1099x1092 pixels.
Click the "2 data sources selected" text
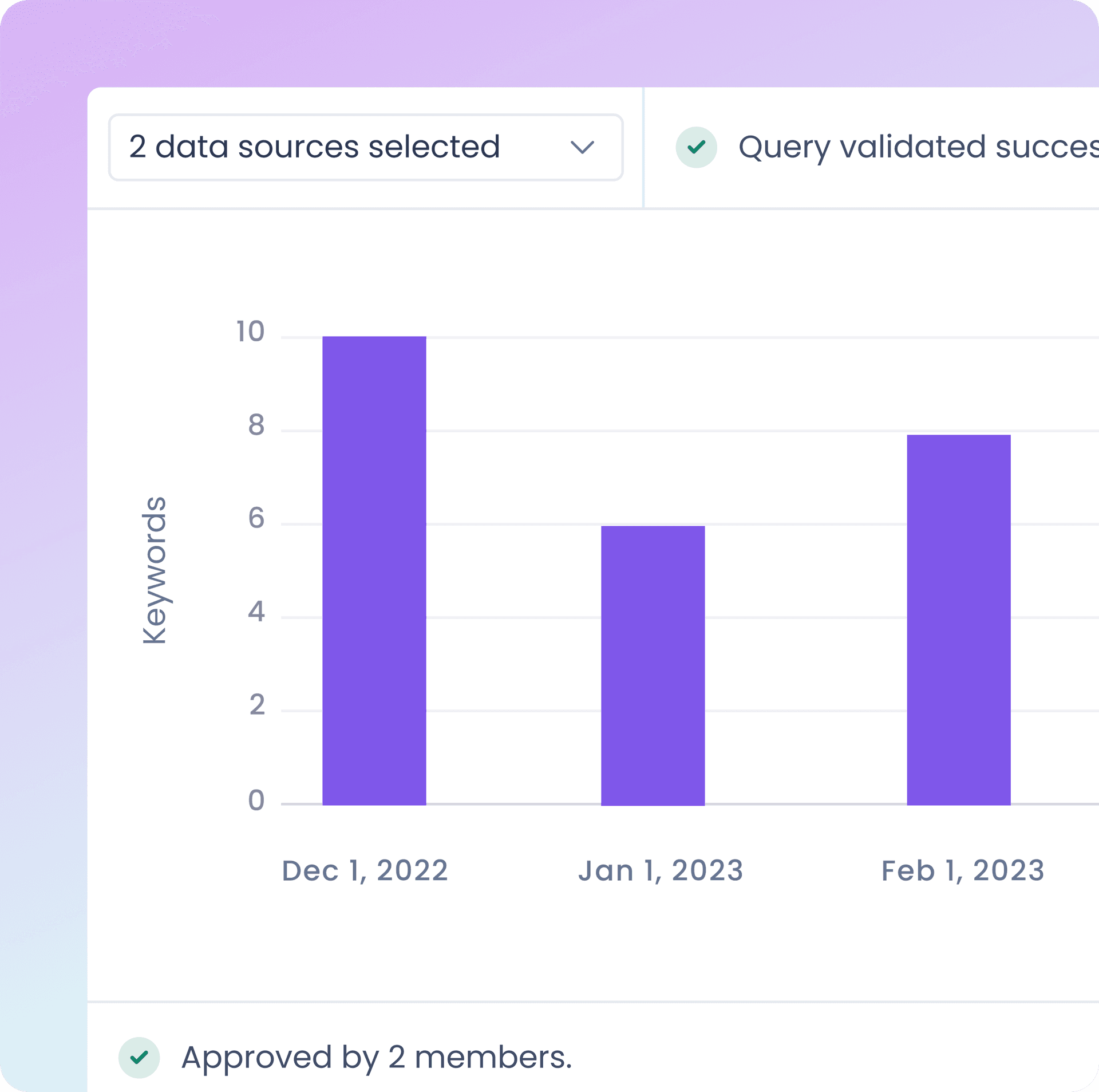coord(314,147)
